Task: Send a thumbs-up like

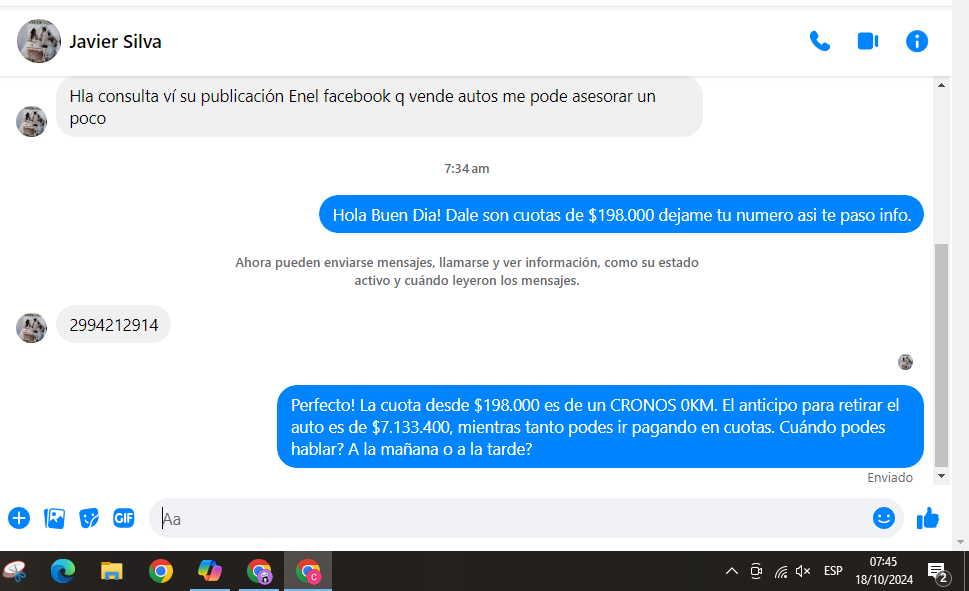Action: (928, 518)
